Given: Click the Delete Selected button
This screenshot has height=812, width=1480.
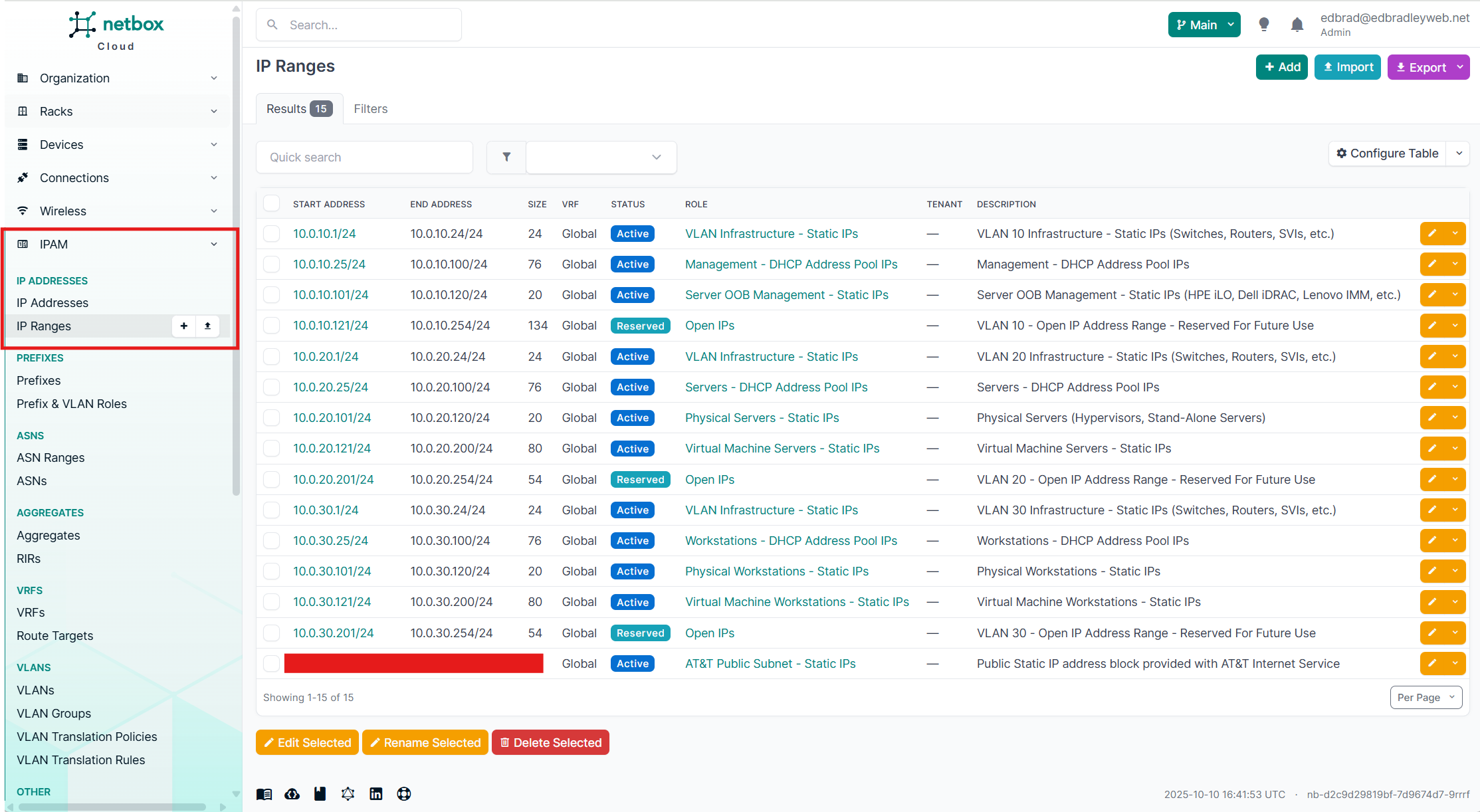Looking at the screenshot, I should (550, 742).
